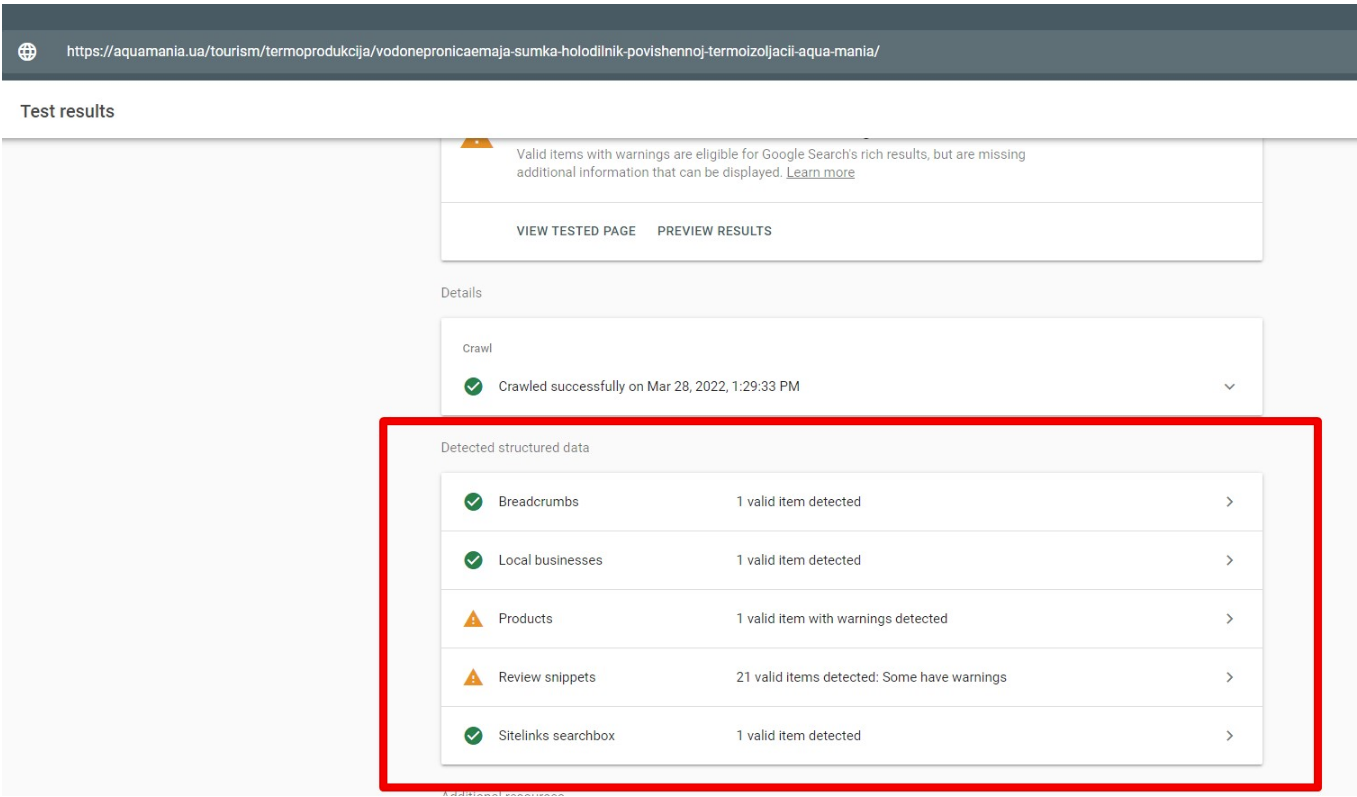The image size is (1357, 797).
Task: Open the Learn more link
Action: [820, 172]
